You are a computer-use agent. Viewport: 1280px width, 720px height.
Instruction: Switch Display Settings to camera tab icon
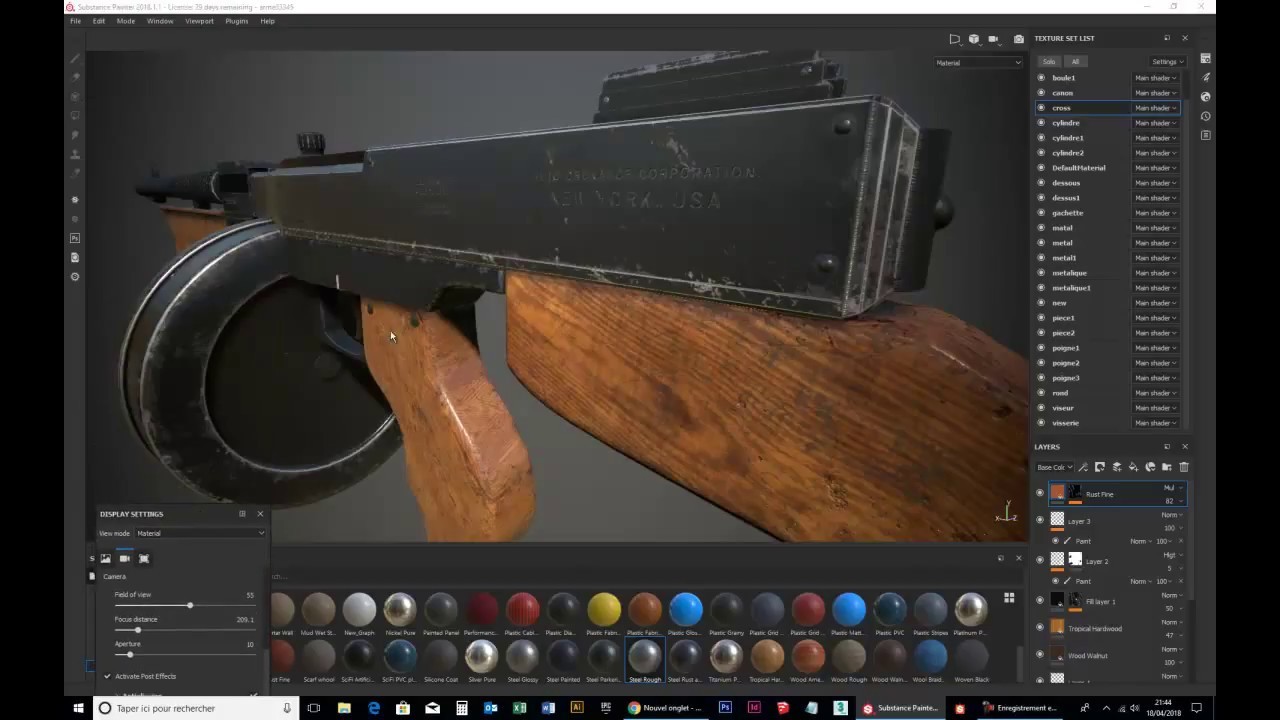tap(124, 558)
